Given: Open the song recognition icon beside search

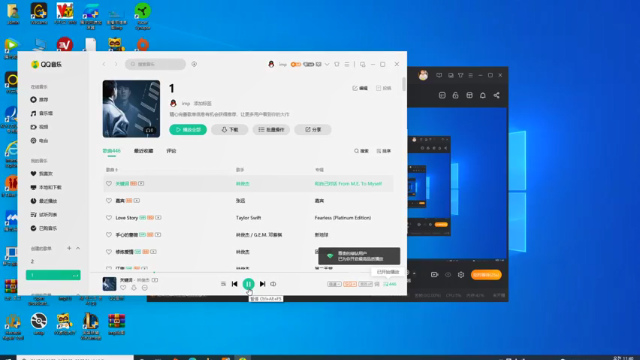Looking at the screenshot, I should [x=194, y=64].
